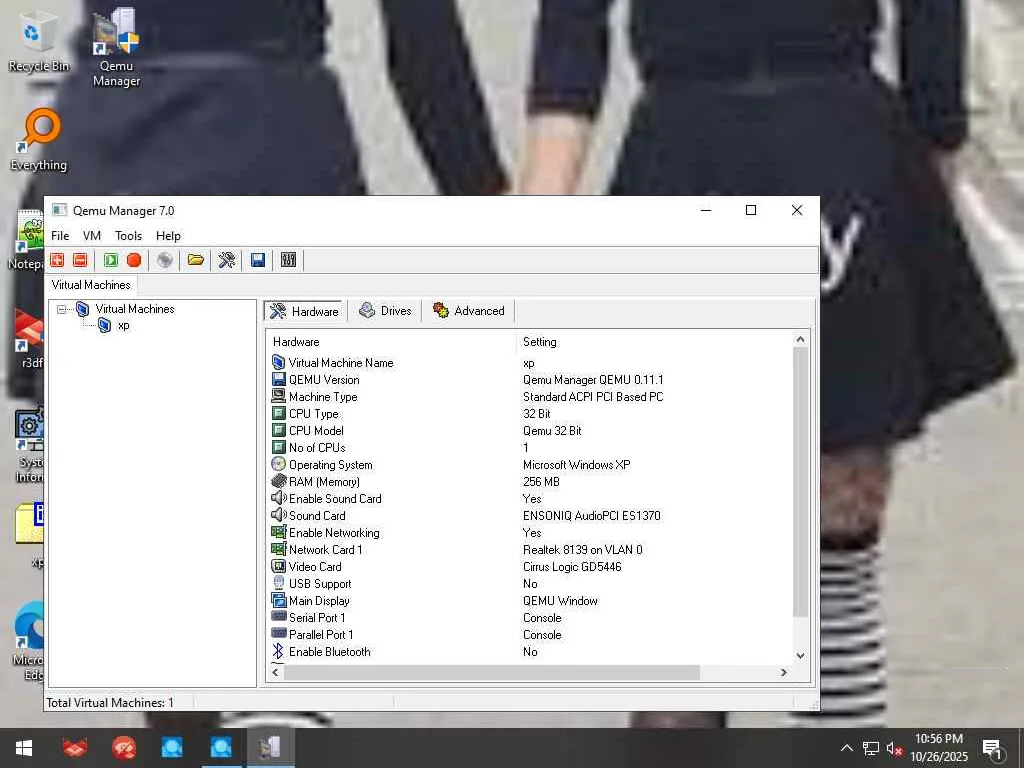Image resolution: width=1024 pixels, height=768 pixels.
Task: Click the grey globe toolbar icon
Action: [x=165, y=260]
